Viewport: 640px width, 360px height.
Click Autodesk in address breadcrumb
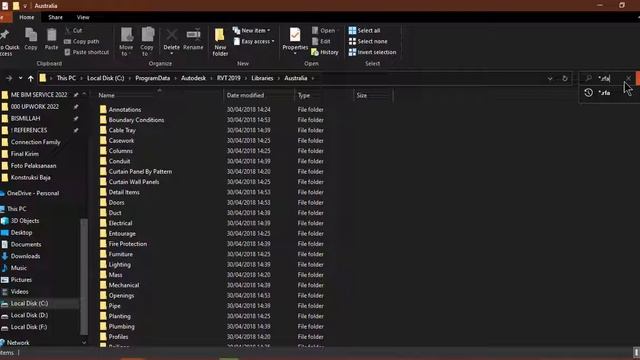pyautogui.click(x=193, y=78)
